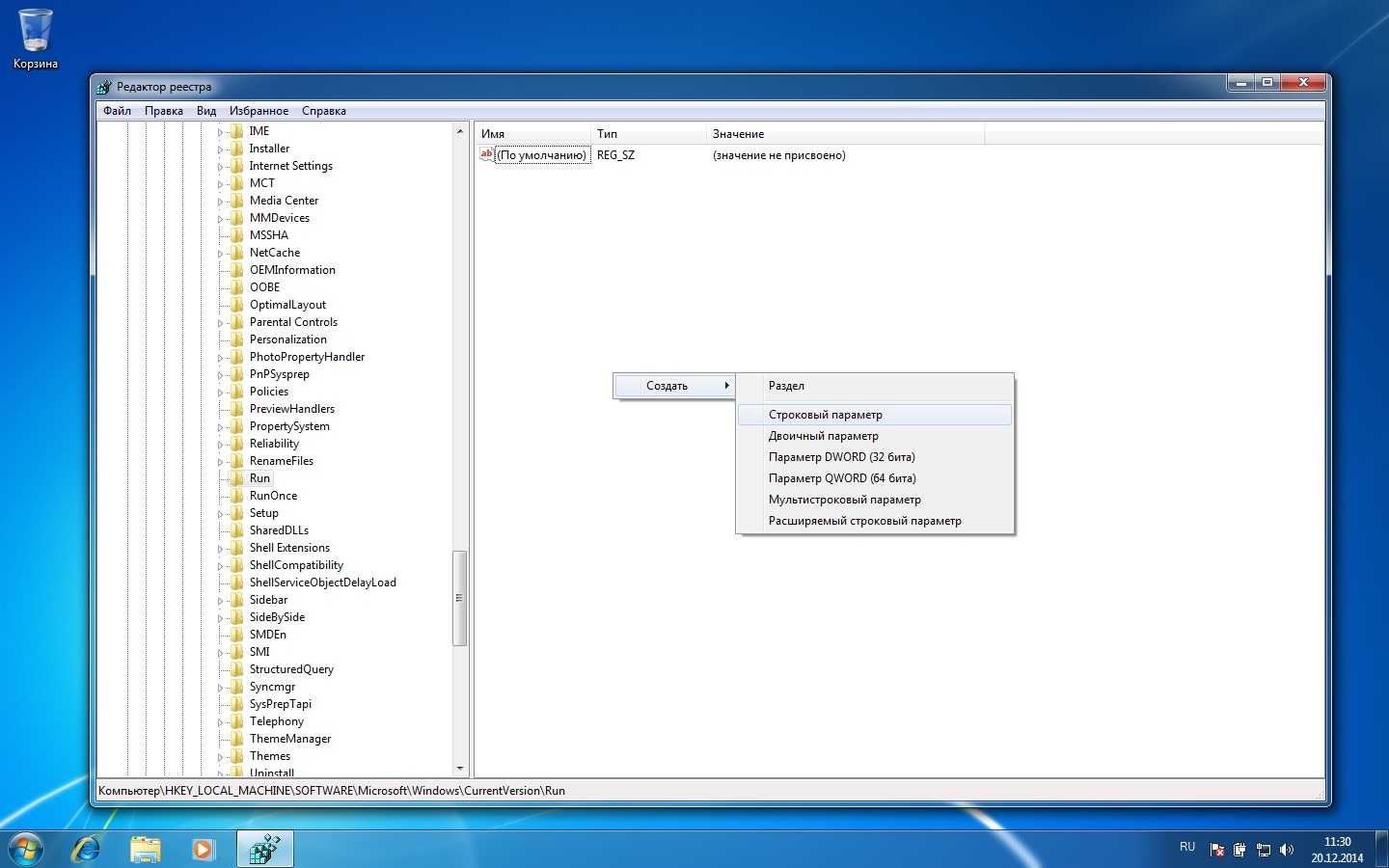Click the Значение column header
This screenshot has height=868, width=1389.
coord(738,134)
